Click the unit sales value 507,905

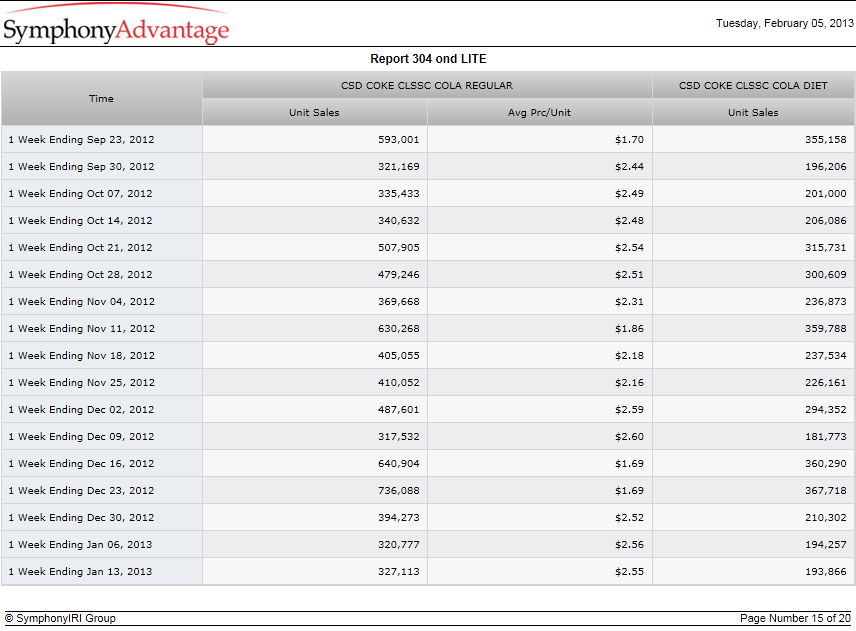399,248
